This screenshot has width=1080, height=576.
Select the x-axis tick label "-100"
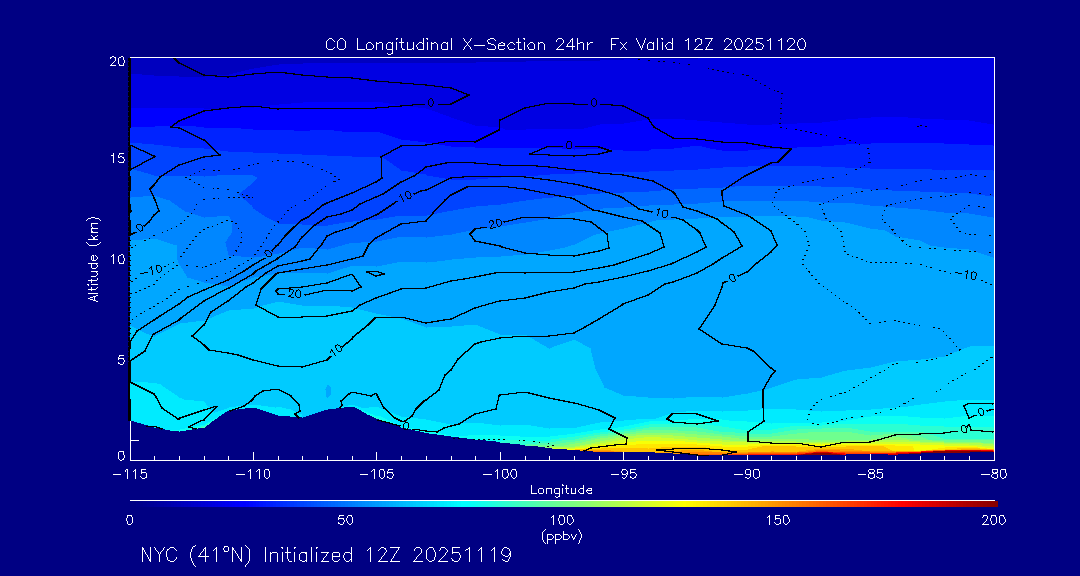(499, 475)
